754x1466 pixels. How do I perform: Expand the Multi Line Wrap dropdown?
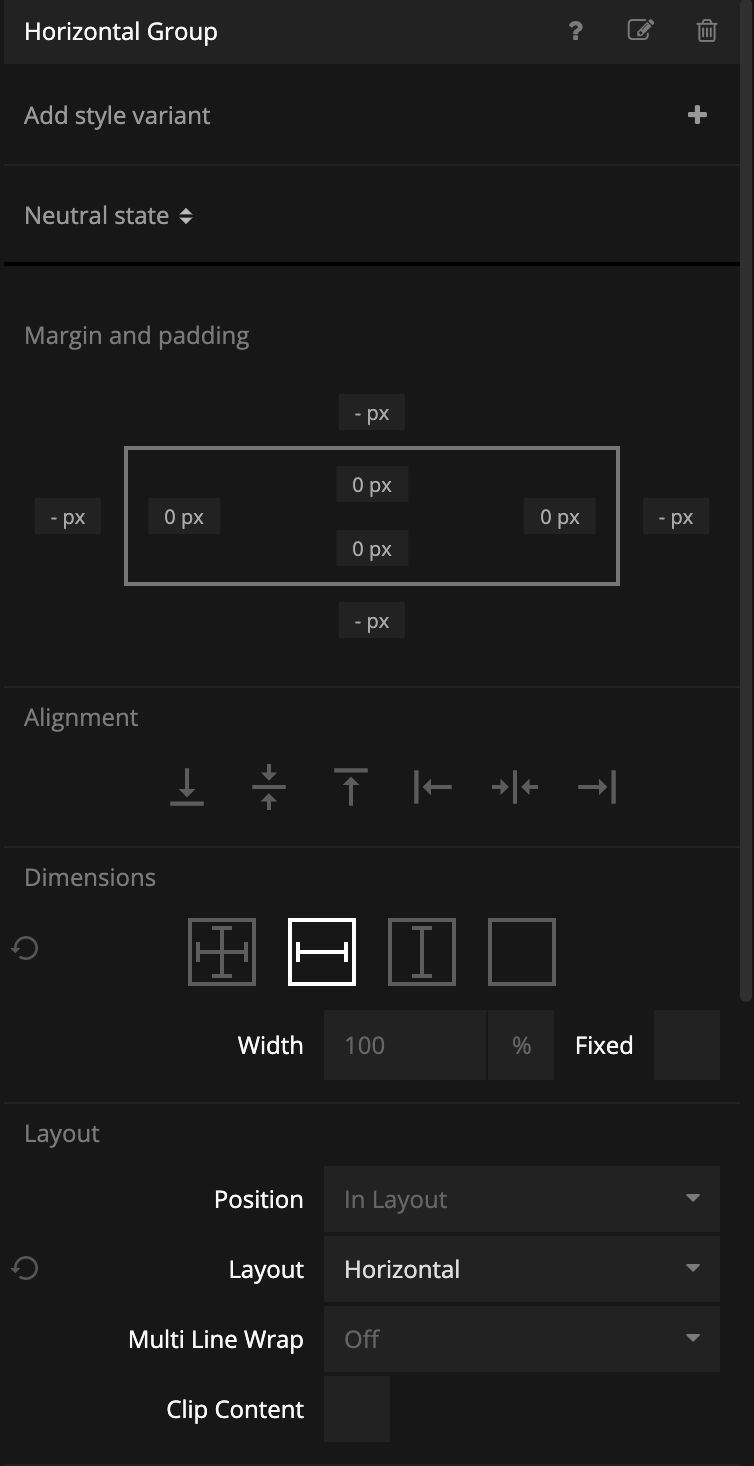pos(521,1339)
